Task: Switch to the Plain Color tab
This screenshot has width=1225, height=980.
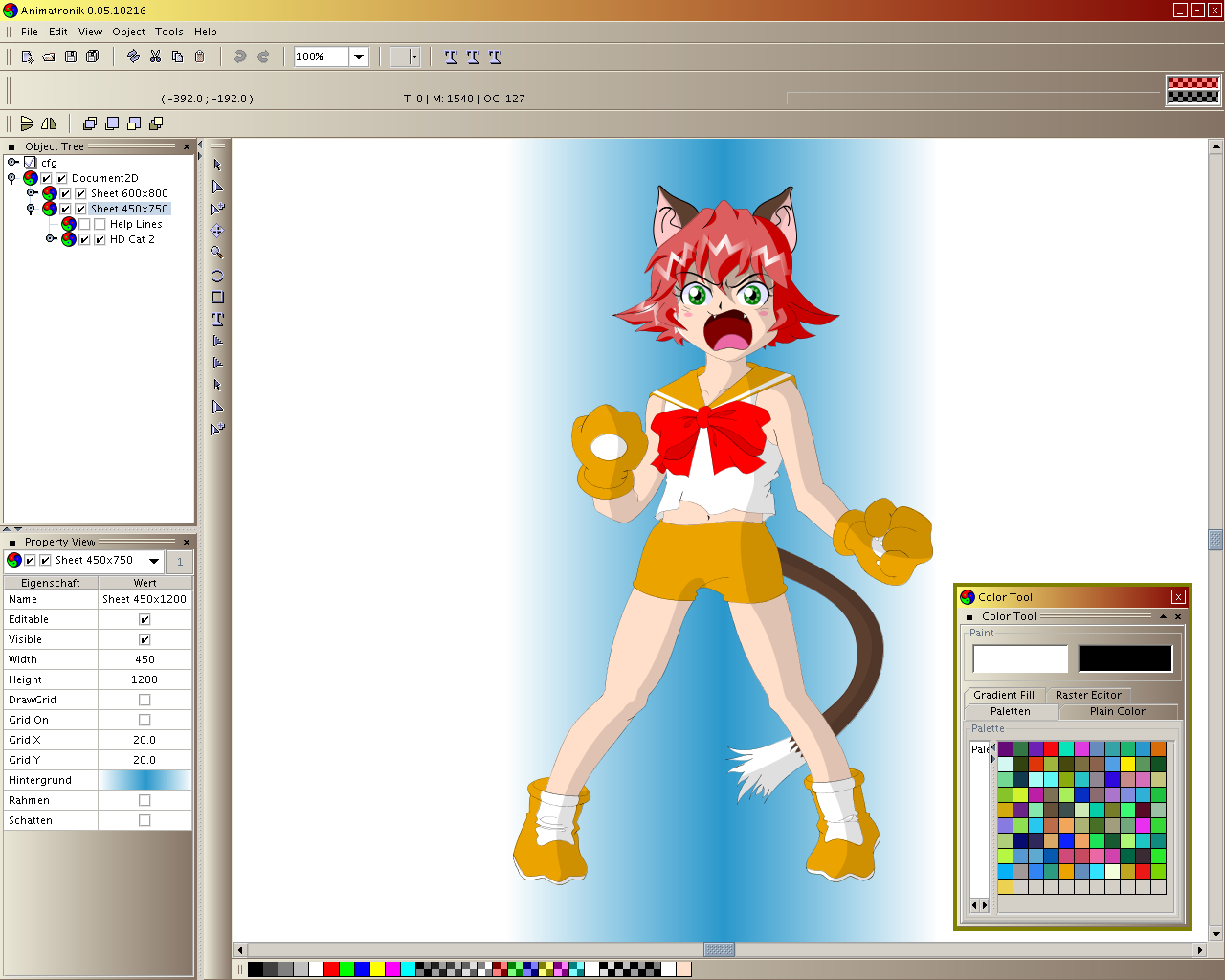Action: (1117, 711)
